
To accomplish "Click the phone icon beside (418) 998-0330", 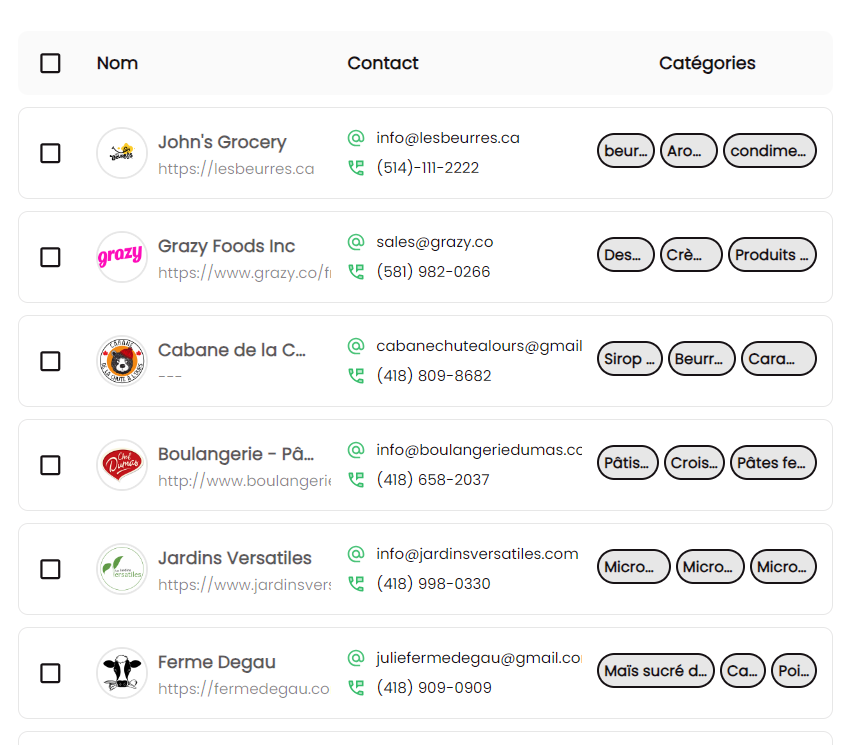I will pyautogui.click(x=356, y=584).
